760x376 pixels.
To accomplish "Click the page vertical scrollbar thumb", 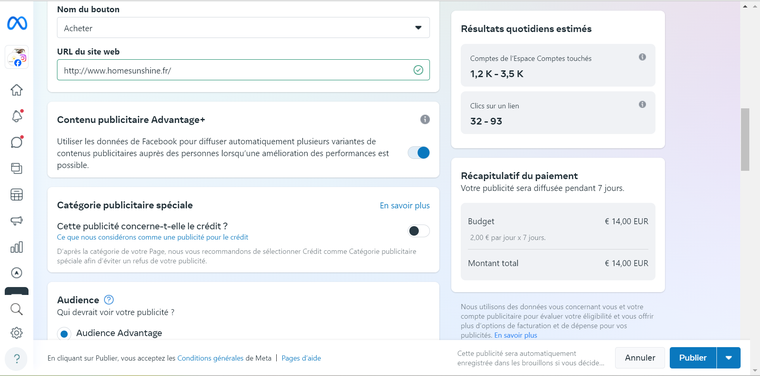I will point(745,140).
